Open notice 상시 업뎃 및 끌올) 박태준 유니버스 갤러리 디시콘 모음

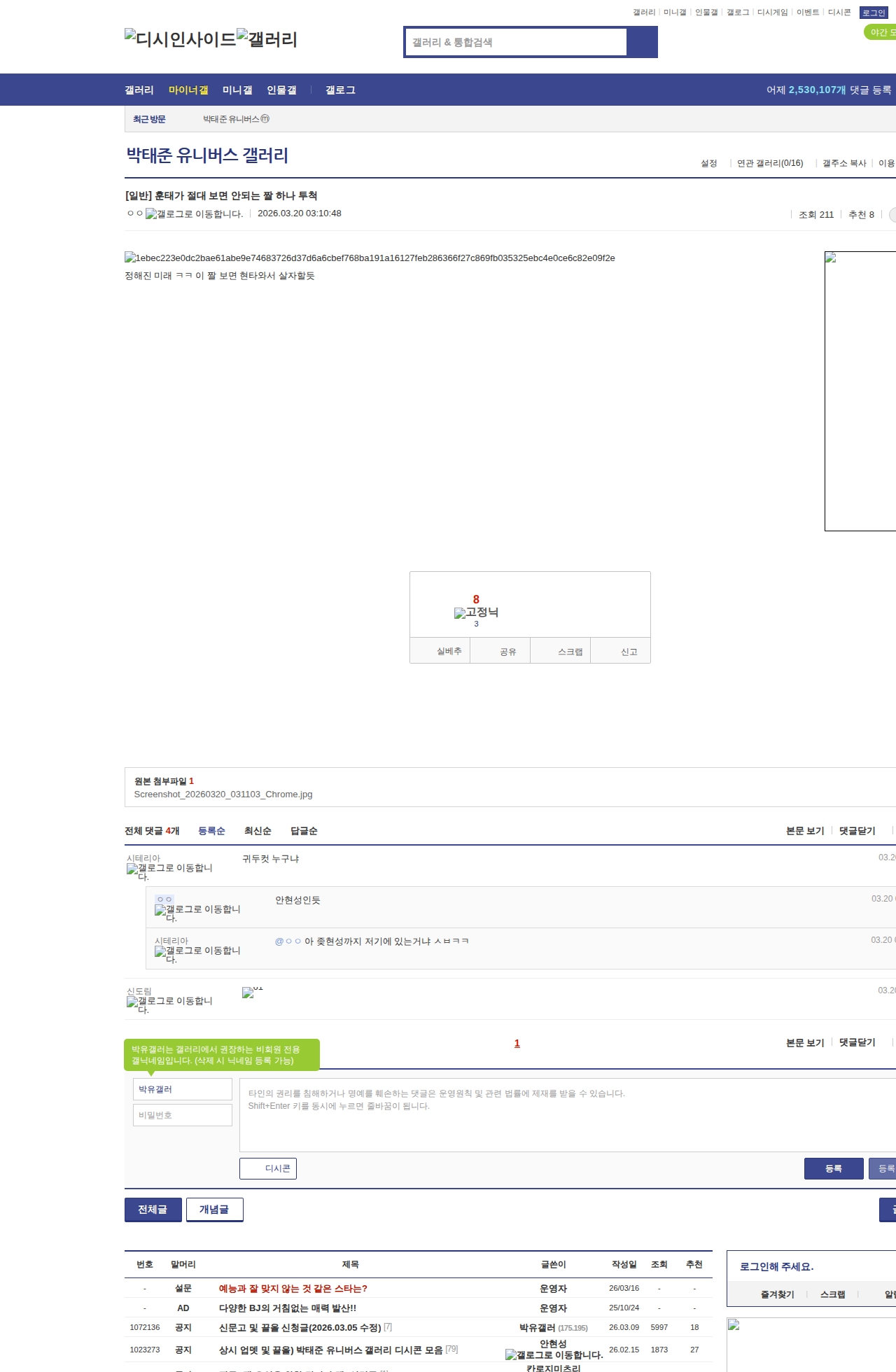tap(331, 1350)
